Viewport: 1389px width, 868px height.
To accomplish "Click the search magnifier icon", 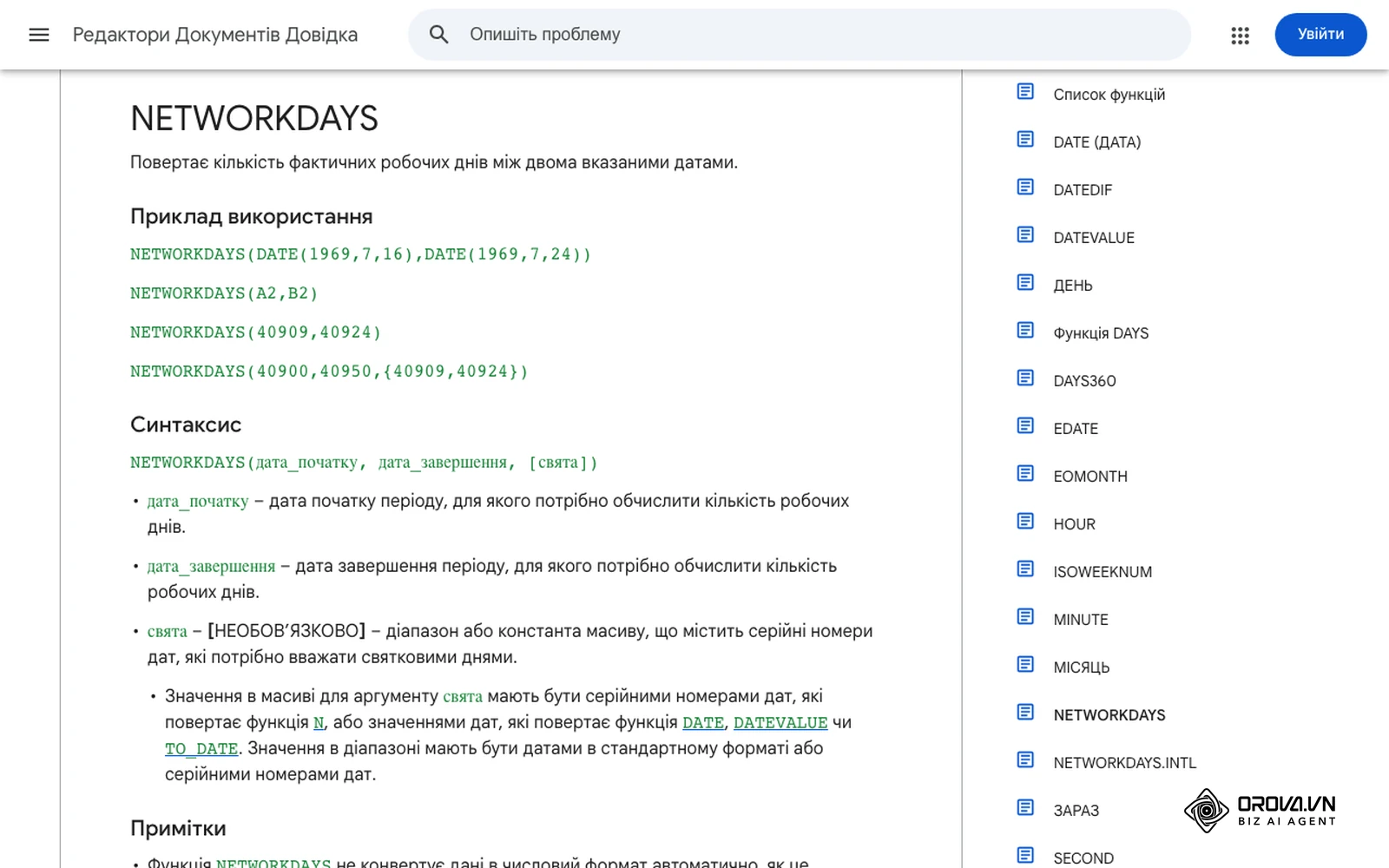I will click(439, 35).
